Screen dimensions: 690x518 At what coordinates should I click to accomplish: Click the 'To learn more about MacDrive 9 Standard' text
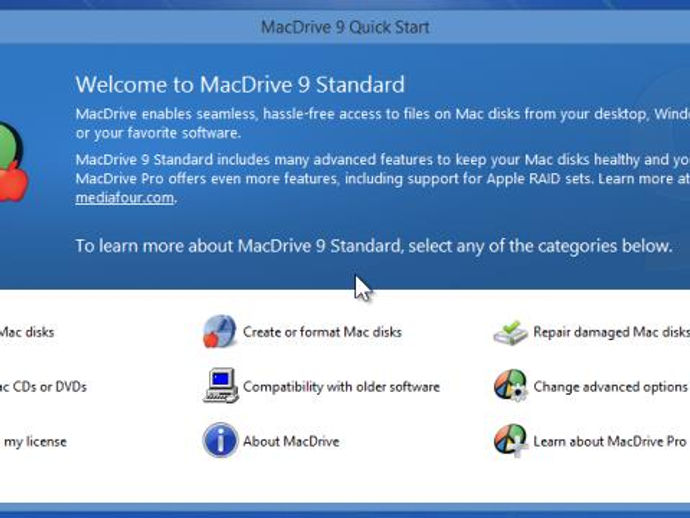pos(374,246)
